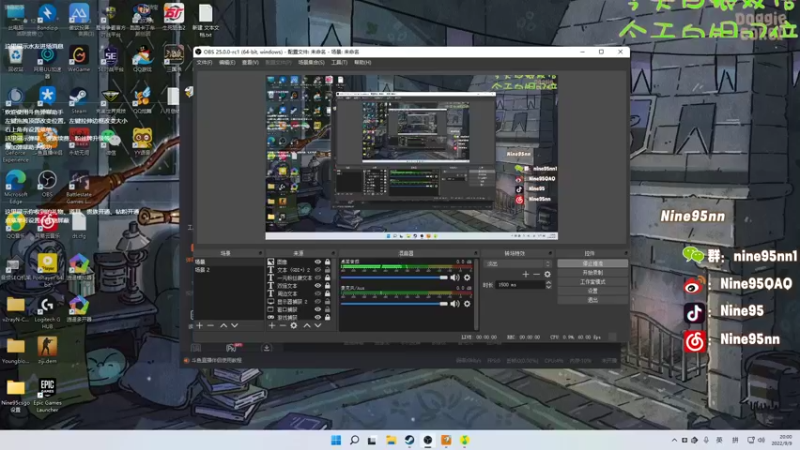Viewport: 800px width, 450px height.
Task: Enable 工作室模式 in controls
Action: pos(592,282)
